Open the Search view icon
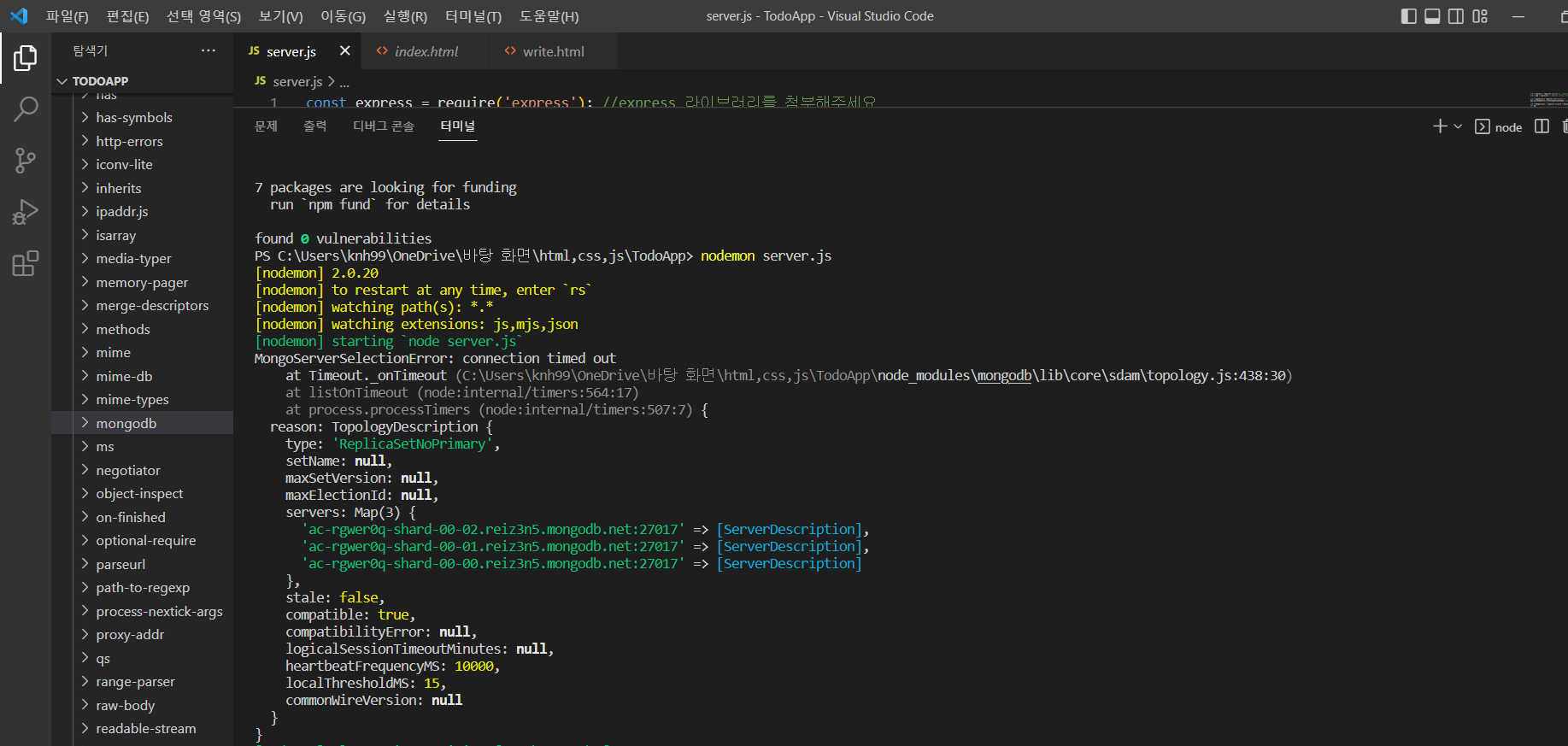Image resolution: width=1568 pixels, height=746 pixels. pos(26,109)
